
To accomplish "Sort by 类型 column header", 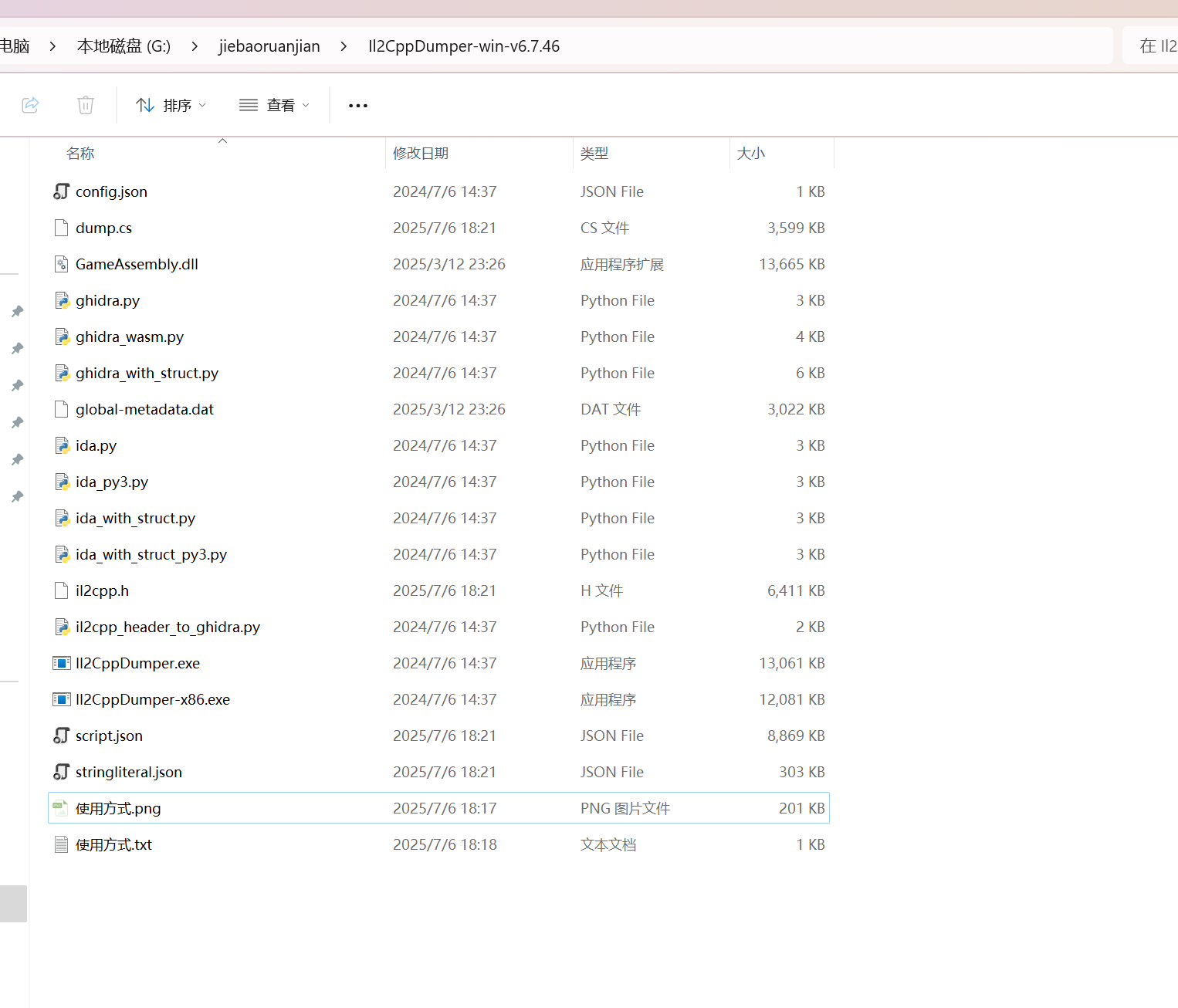I will coord(594,154).
